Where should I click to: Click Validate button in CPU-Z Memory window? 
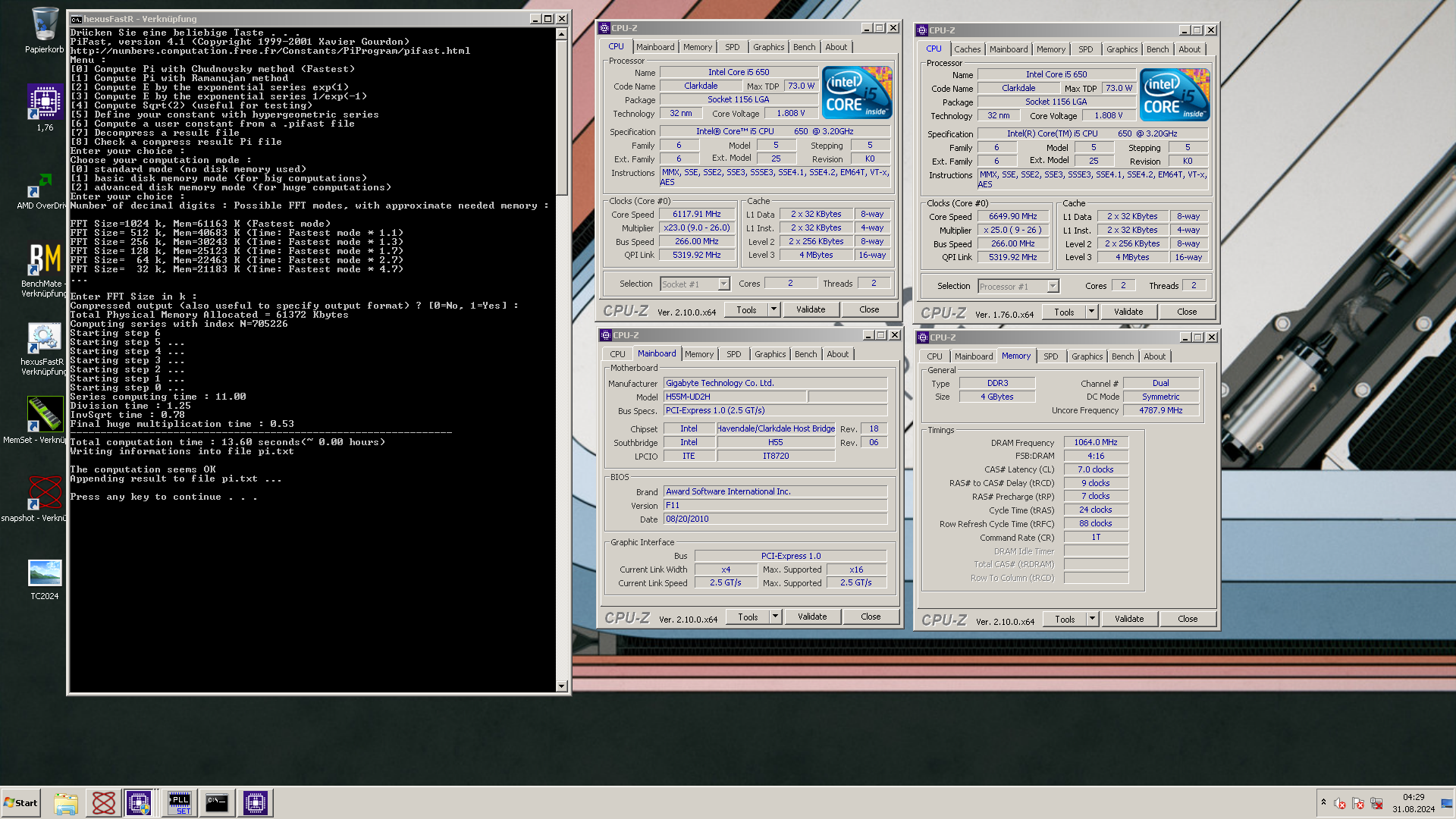[1128, 619]
